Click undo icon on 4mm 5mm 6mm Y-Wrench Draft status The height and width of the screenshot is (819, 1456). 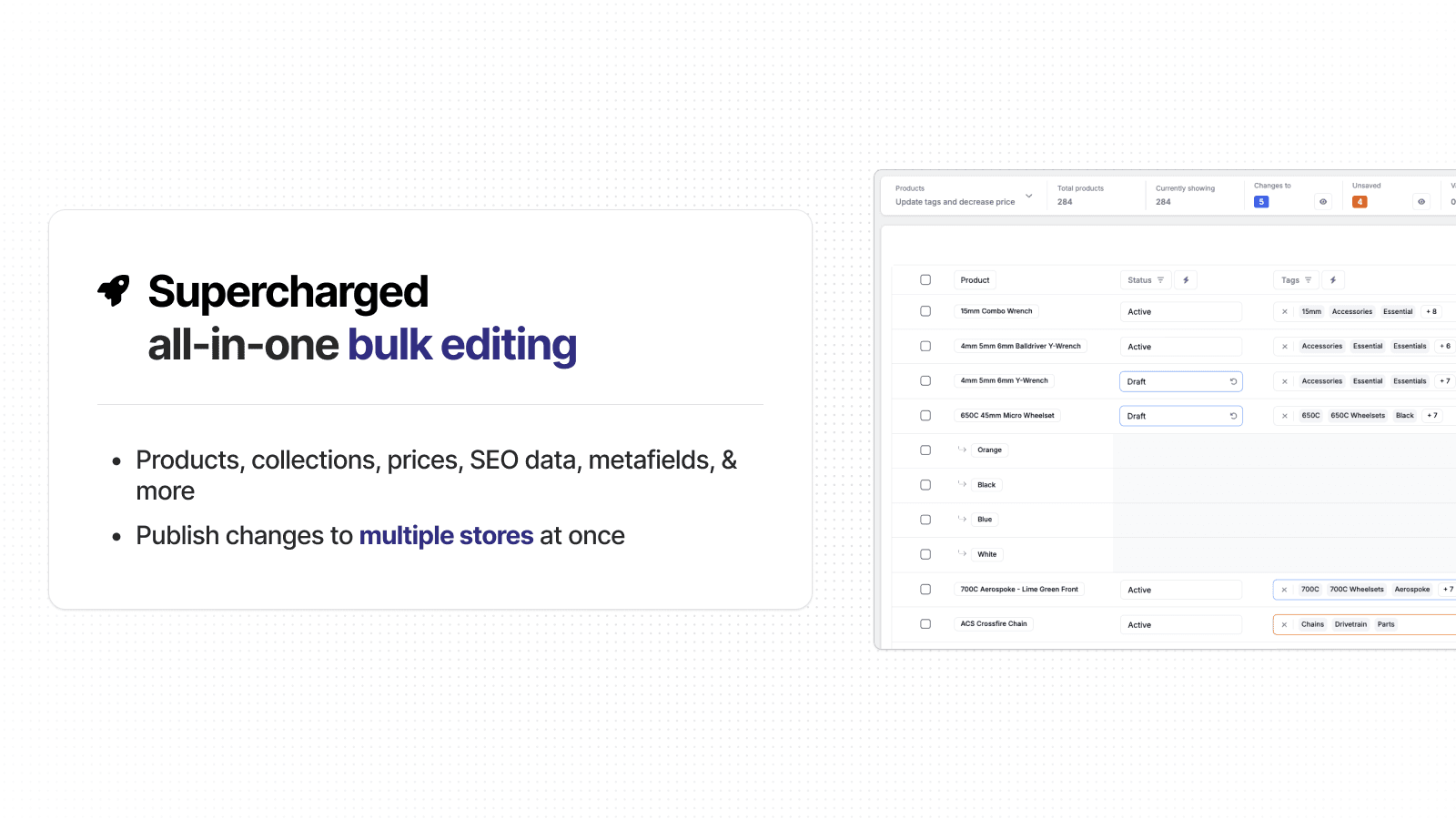pyautogui.click(x=1233, y=381)
